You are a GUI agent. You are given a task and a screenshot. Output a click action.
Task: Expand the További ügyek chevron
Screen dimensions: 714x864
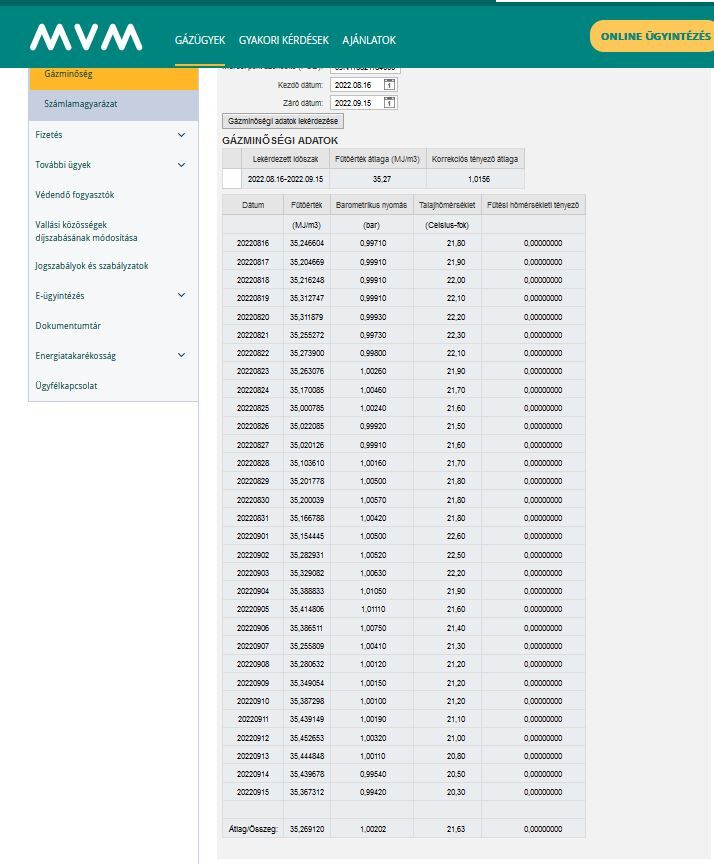pos(181,165)
